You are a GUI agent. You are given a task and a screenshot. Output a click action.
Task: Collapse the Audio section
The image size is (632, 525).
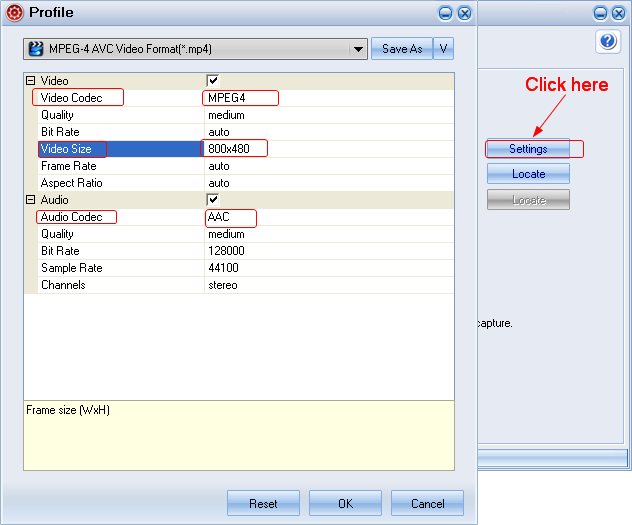click(31, 199)
